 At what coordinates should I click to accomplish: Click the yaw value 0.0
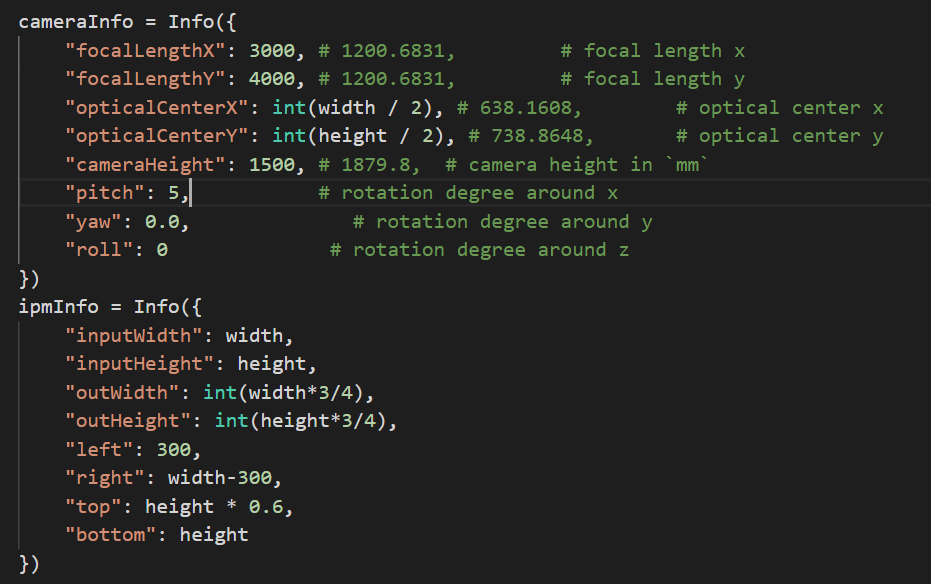click(162, 222)
